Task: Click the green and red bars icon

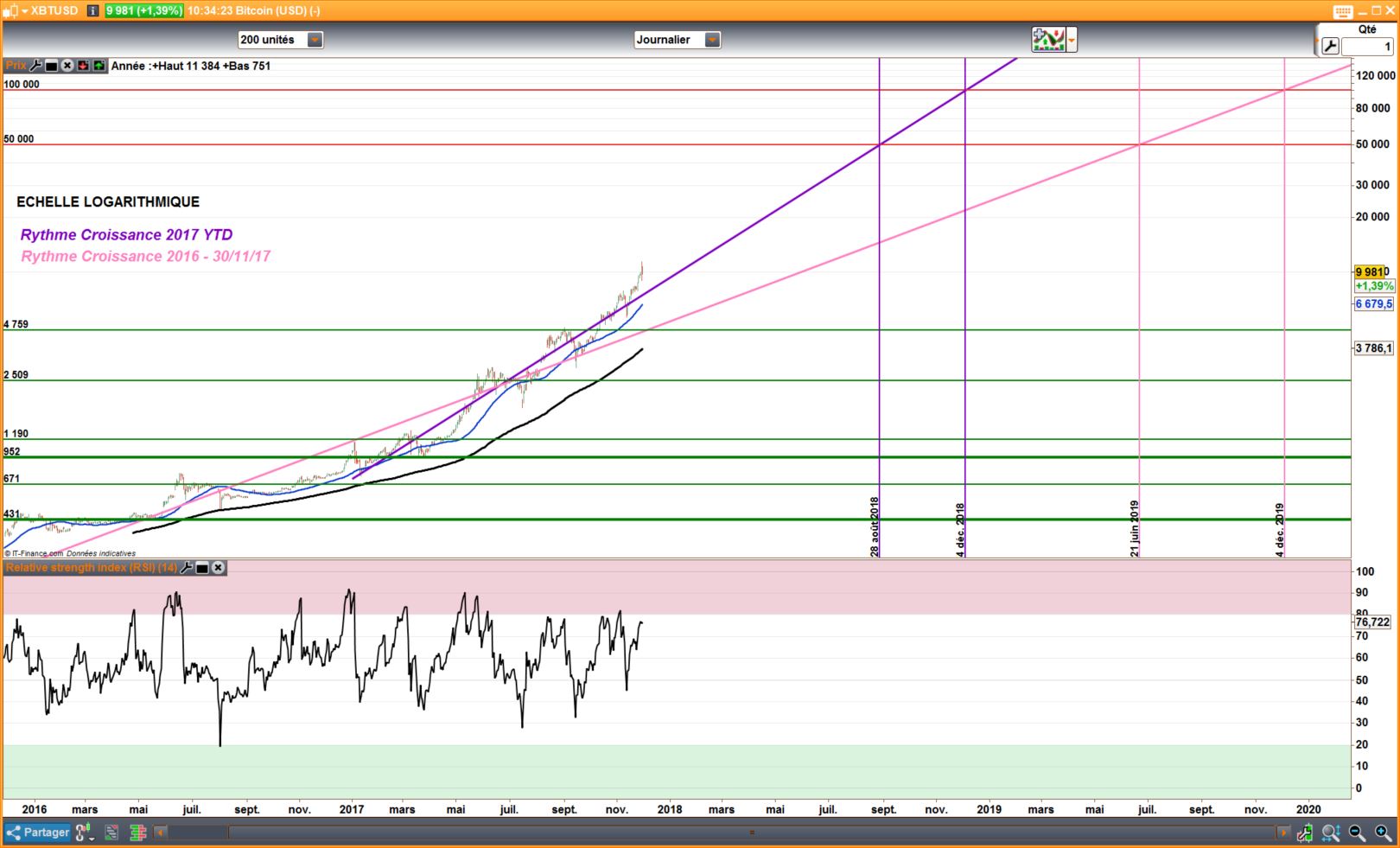Action: [x=137, y=832]
